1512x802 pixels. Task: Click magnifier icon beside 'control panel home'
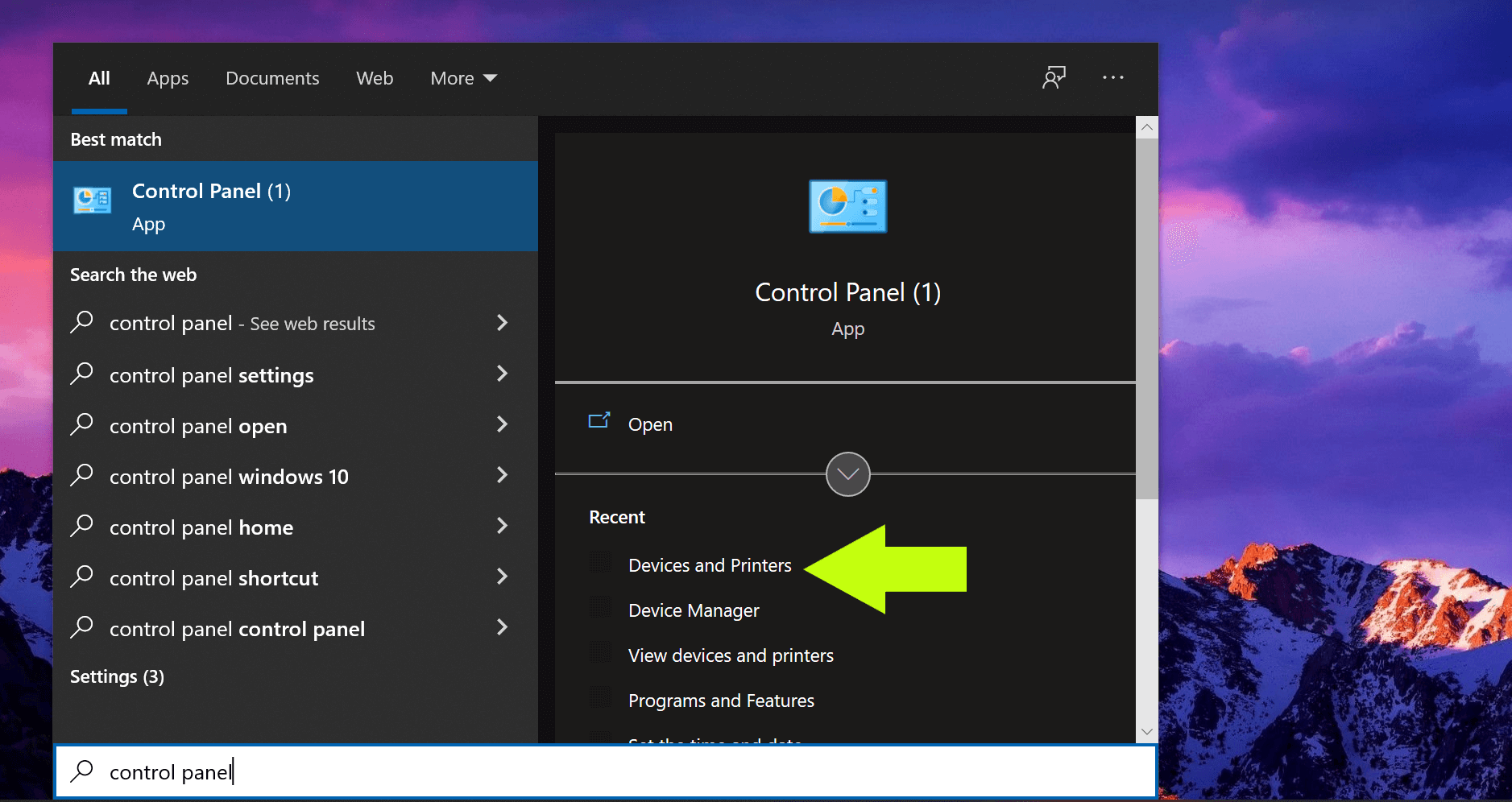(x=82, y=526)
